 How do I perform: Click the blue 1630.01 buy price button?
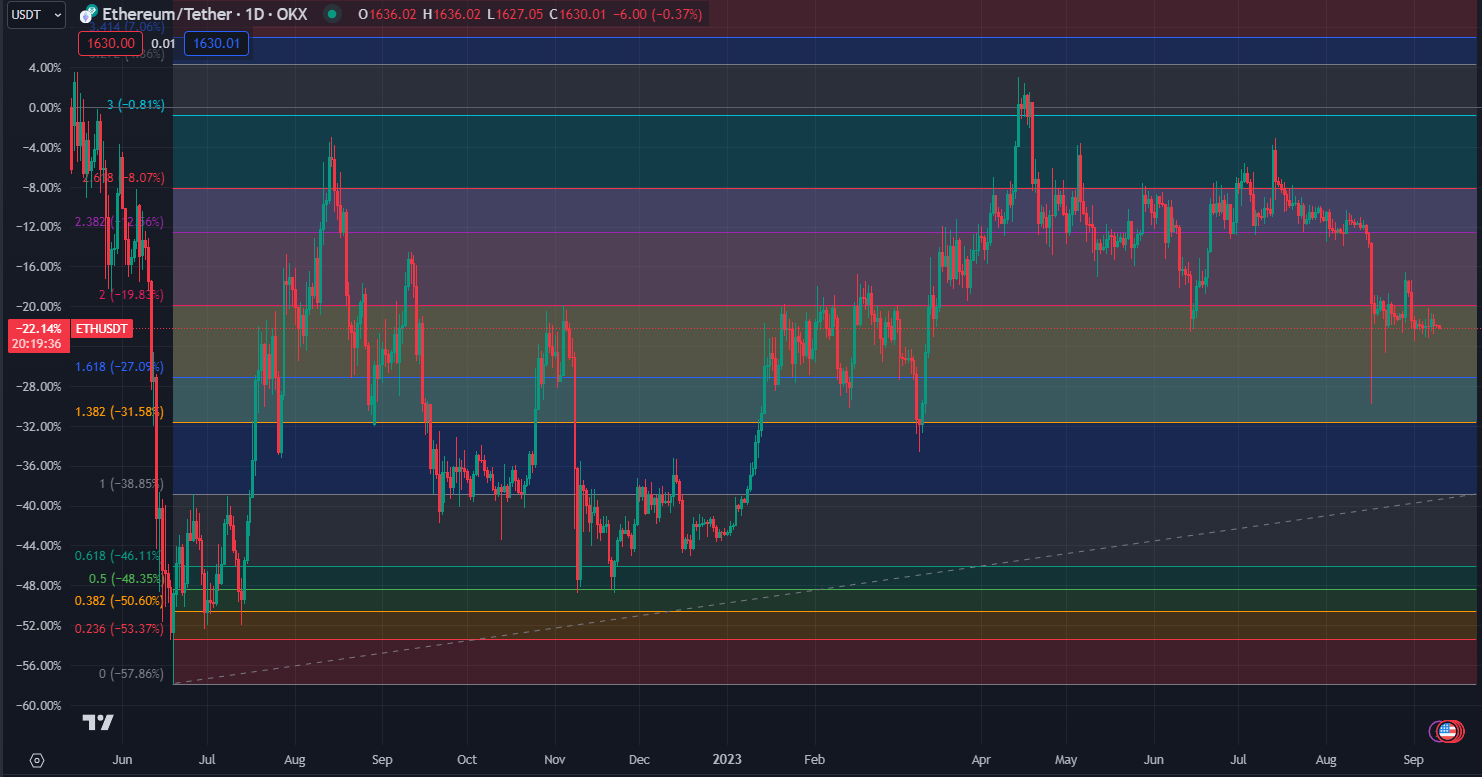[x=216, y=43]
